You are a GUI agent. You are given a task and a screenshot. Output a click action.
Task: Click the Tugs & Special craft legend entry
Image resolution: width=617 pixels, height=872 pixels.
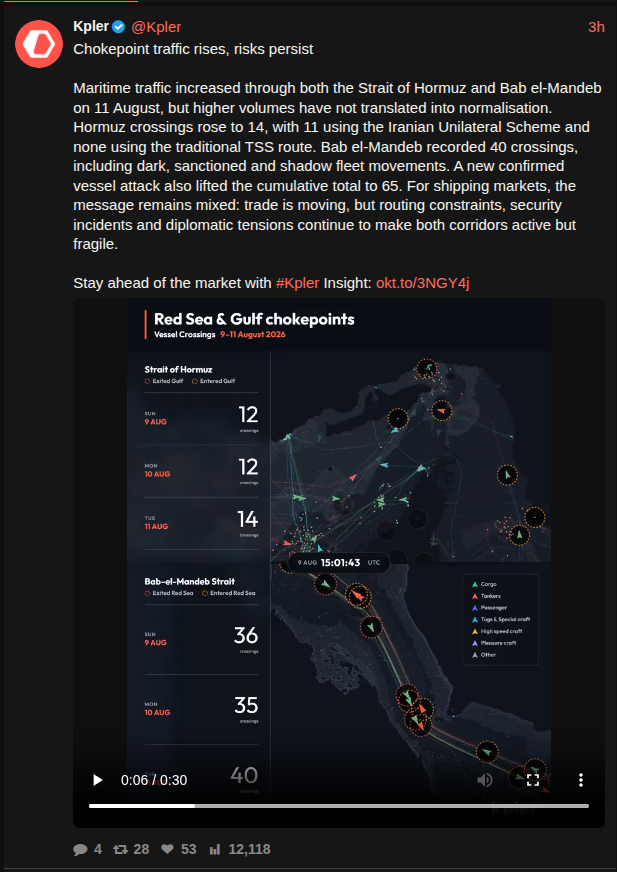pos(501,619)
